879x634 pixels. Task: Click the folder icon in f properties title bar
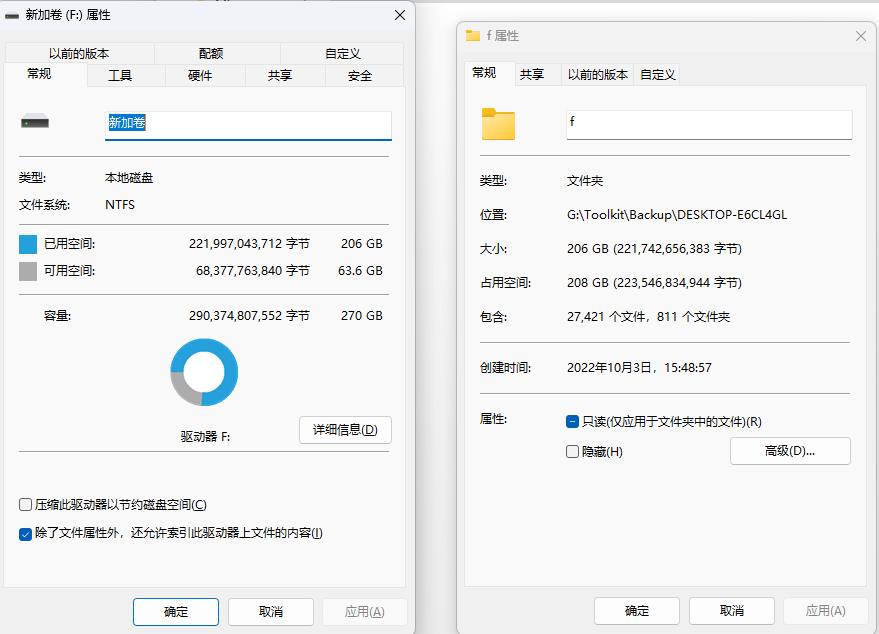coord(470,35)
